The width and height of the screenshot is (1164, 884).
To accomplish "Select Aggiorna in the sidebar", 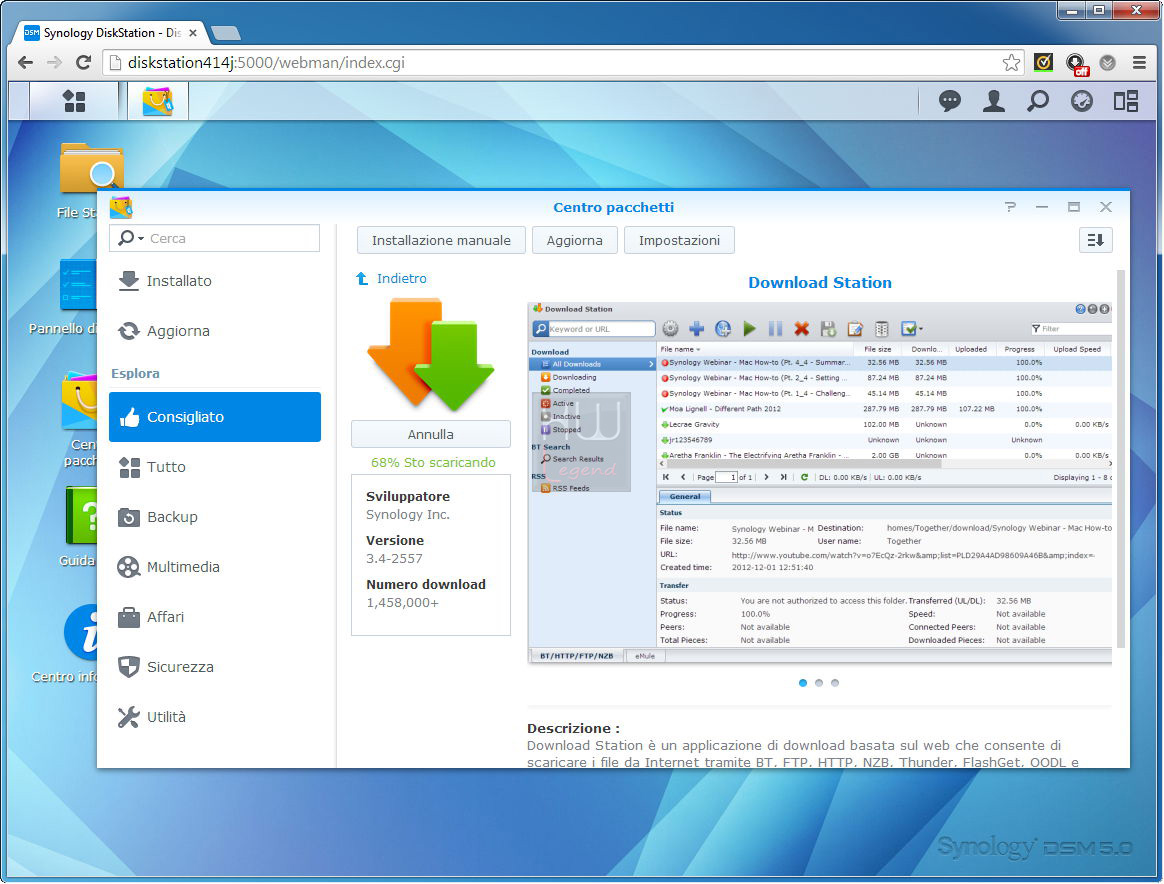I will tap(215, 331).
